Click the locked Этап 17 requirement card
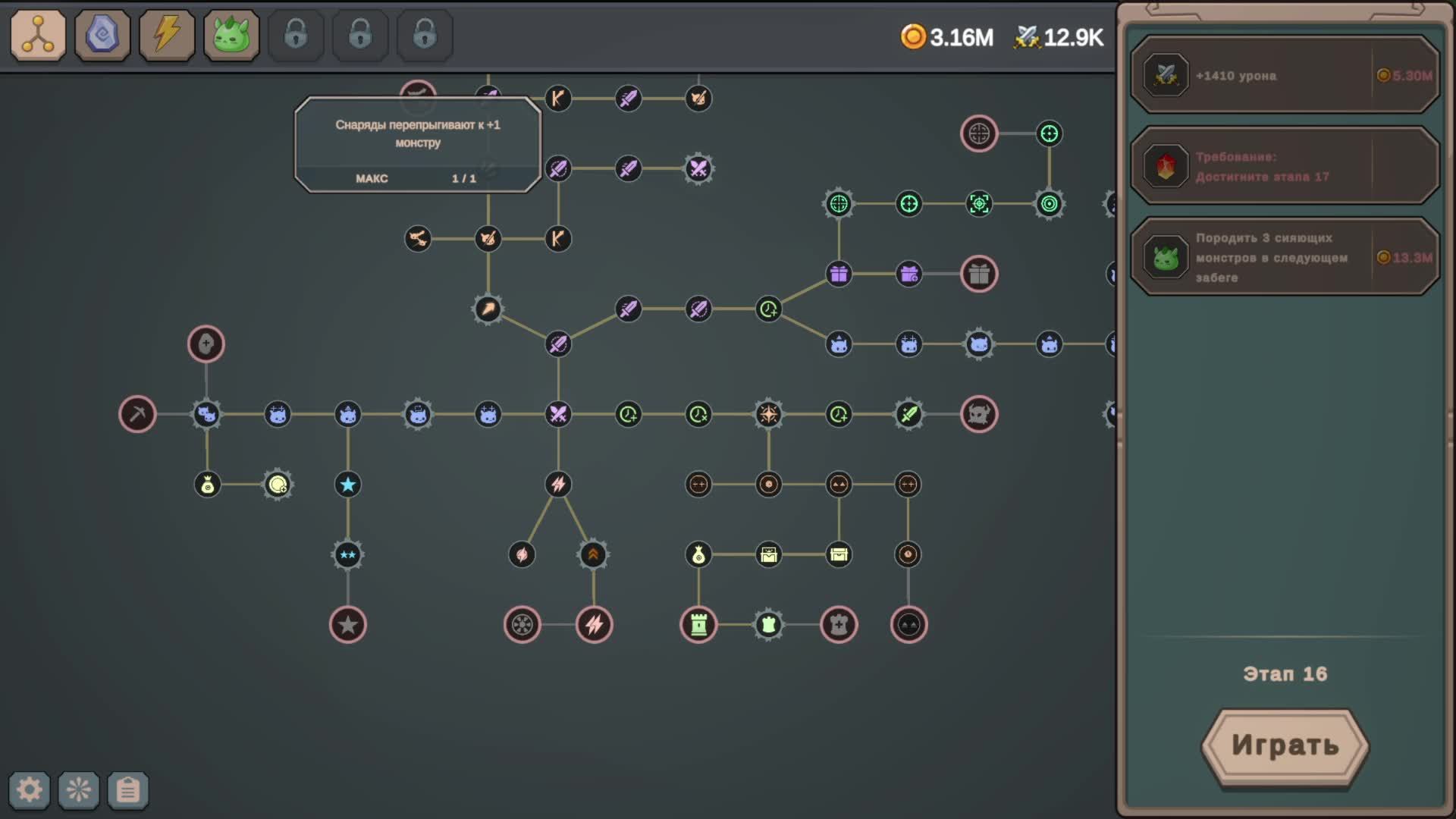The image size is (1456, 819). click(x=1285, y=166)
